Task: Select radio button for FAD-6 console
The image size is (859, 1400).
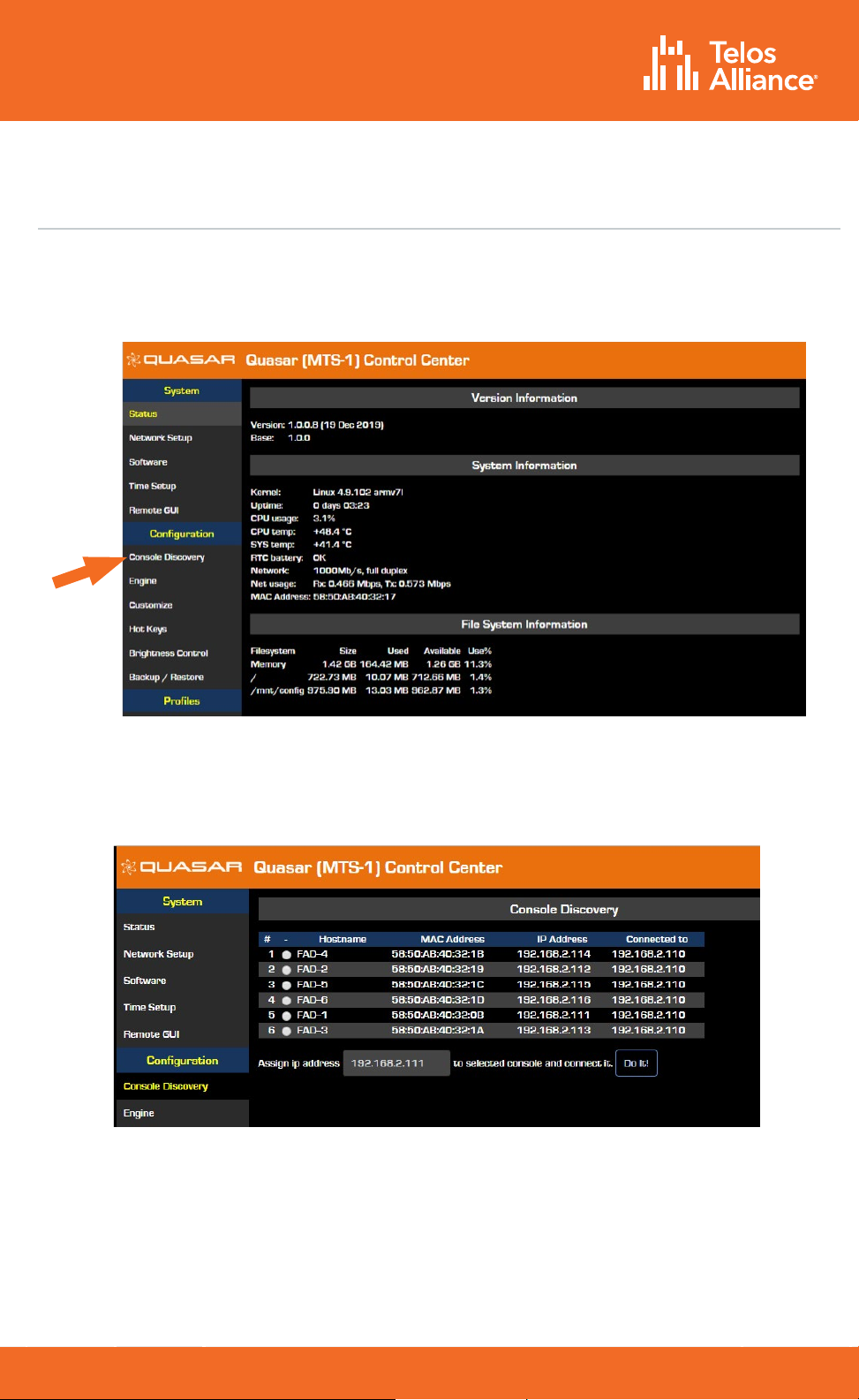Action: point(287,1001)
